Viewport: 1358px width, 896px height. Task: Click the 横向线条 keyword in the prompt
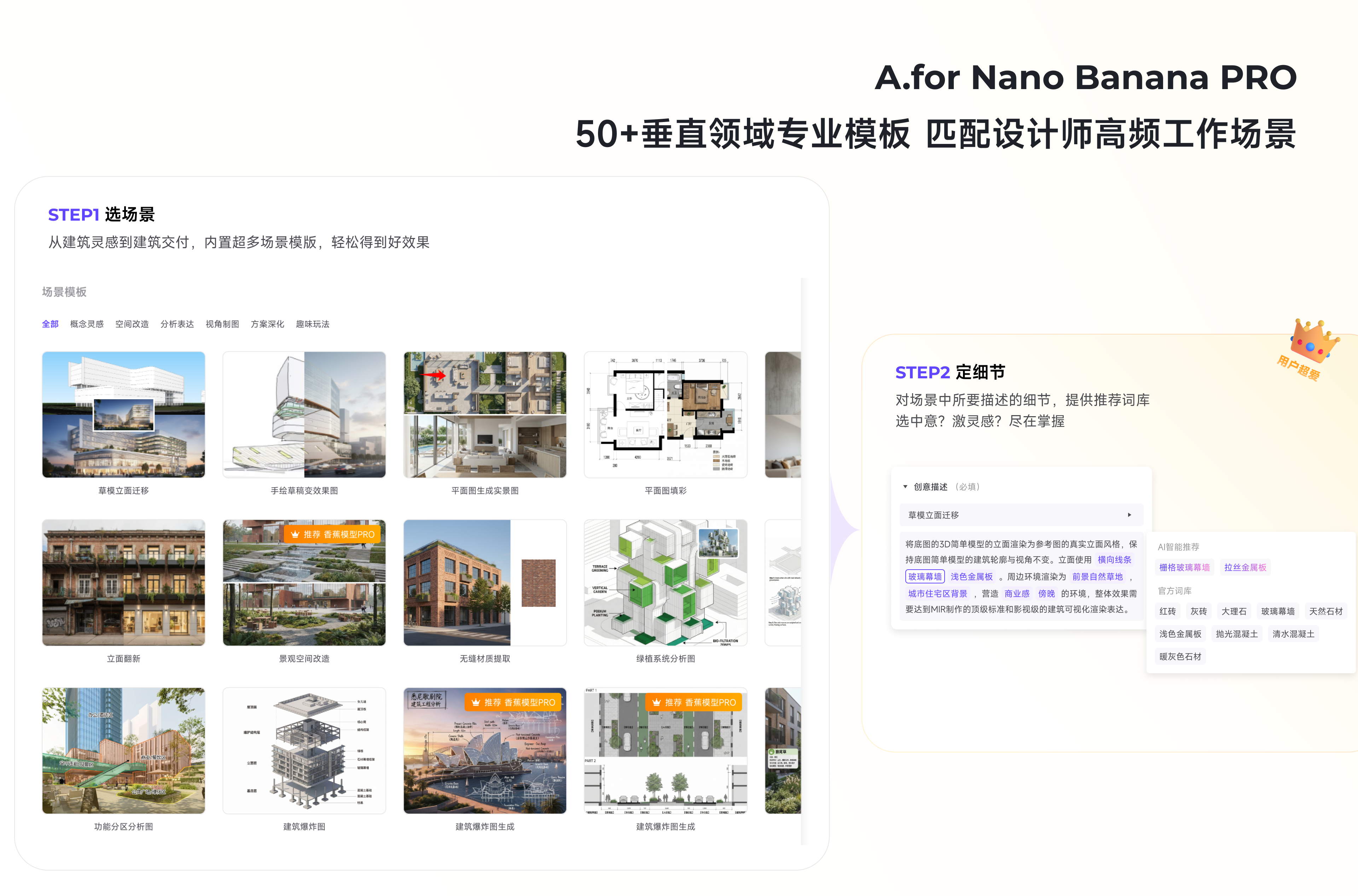click(x=1115, y=560)
